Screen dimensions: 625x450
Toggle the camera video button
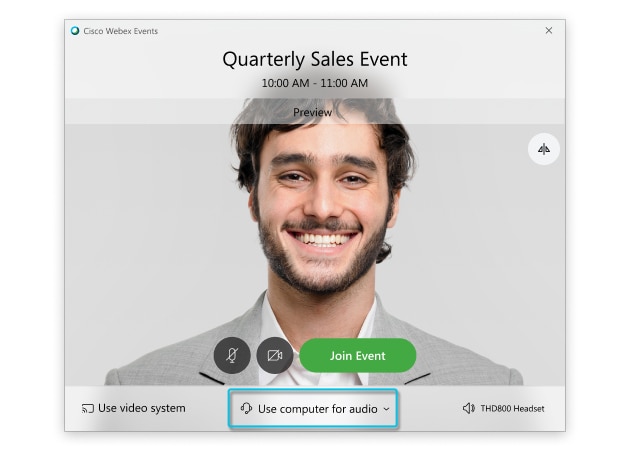[x=275, y=355]
